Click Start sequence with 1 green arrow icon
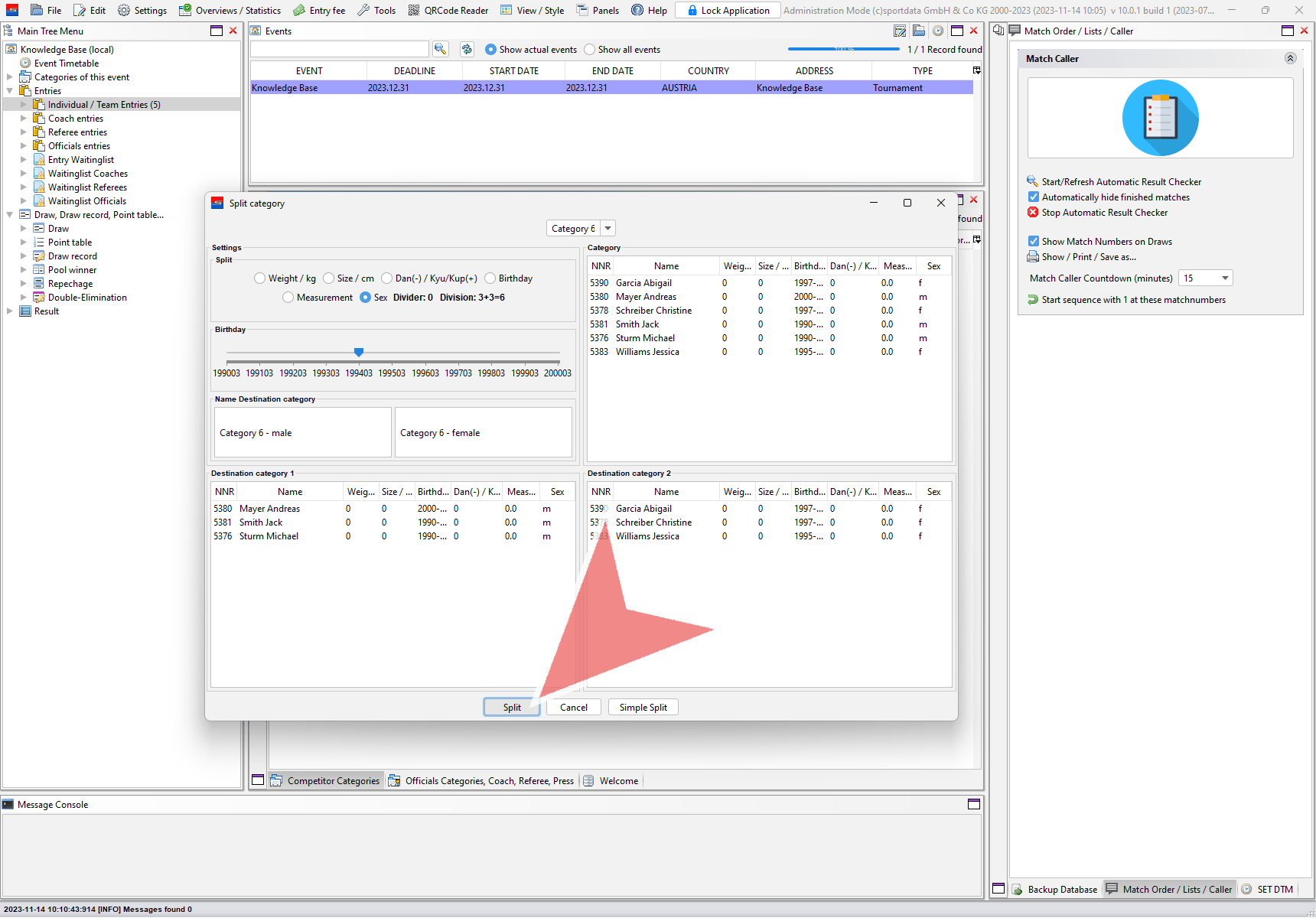The image size is (1316, 918). (1033, 300)
